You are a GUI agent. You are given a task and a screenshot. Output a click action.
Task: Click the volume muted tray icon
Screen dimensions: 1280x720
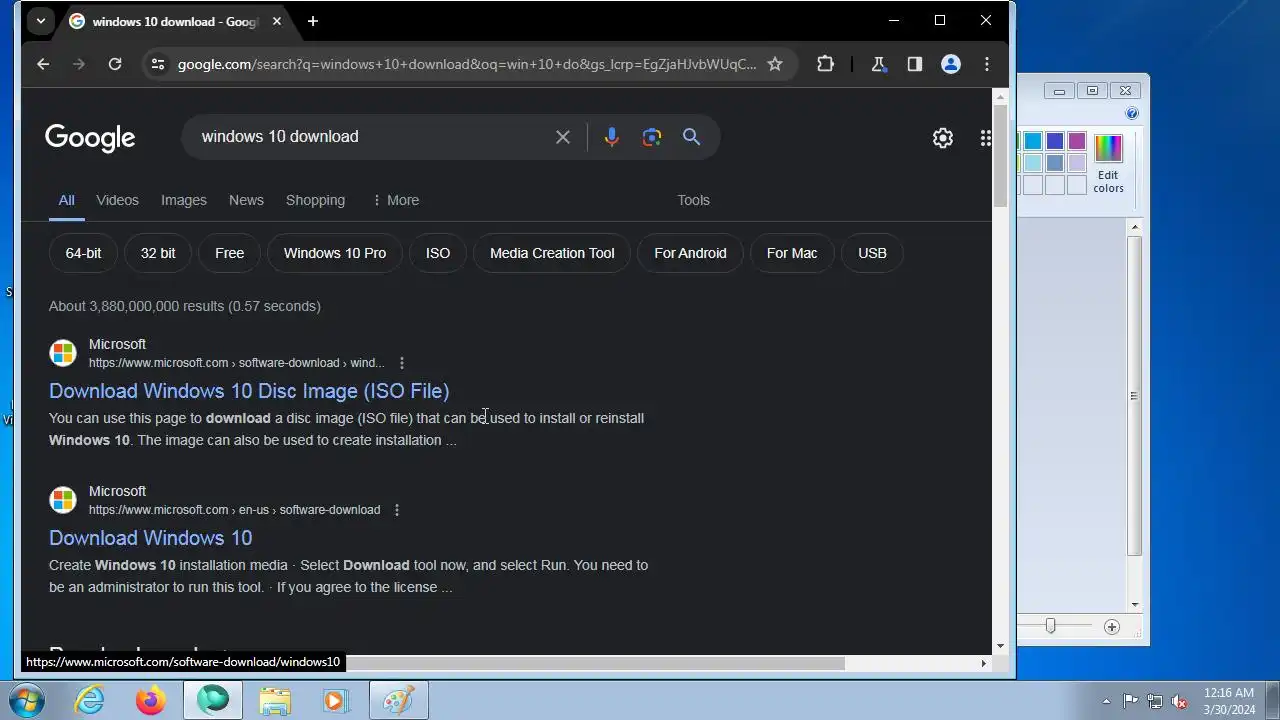coord(1180,701)
